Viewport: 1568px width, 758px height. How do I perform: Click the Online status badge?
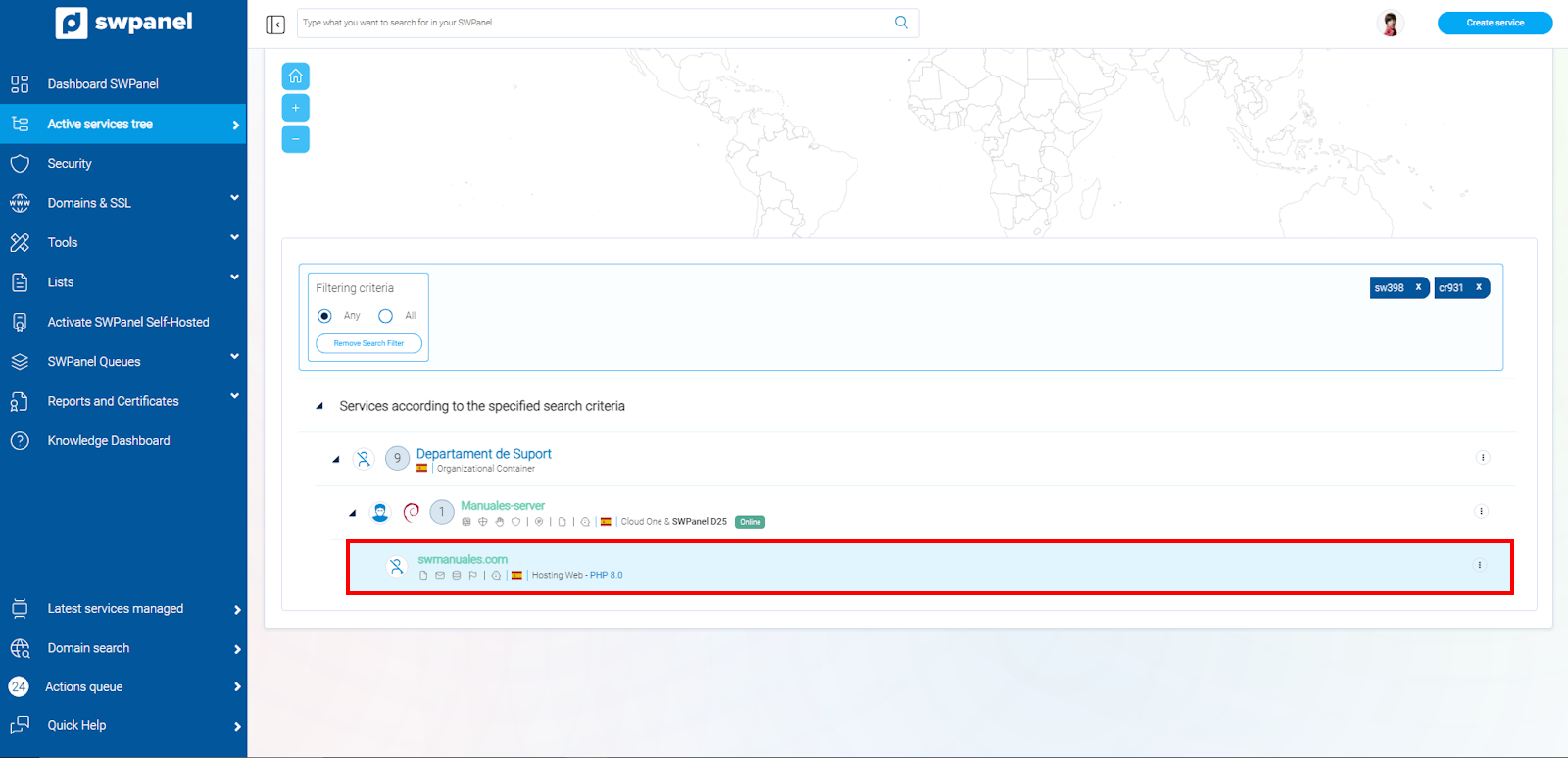751,522
